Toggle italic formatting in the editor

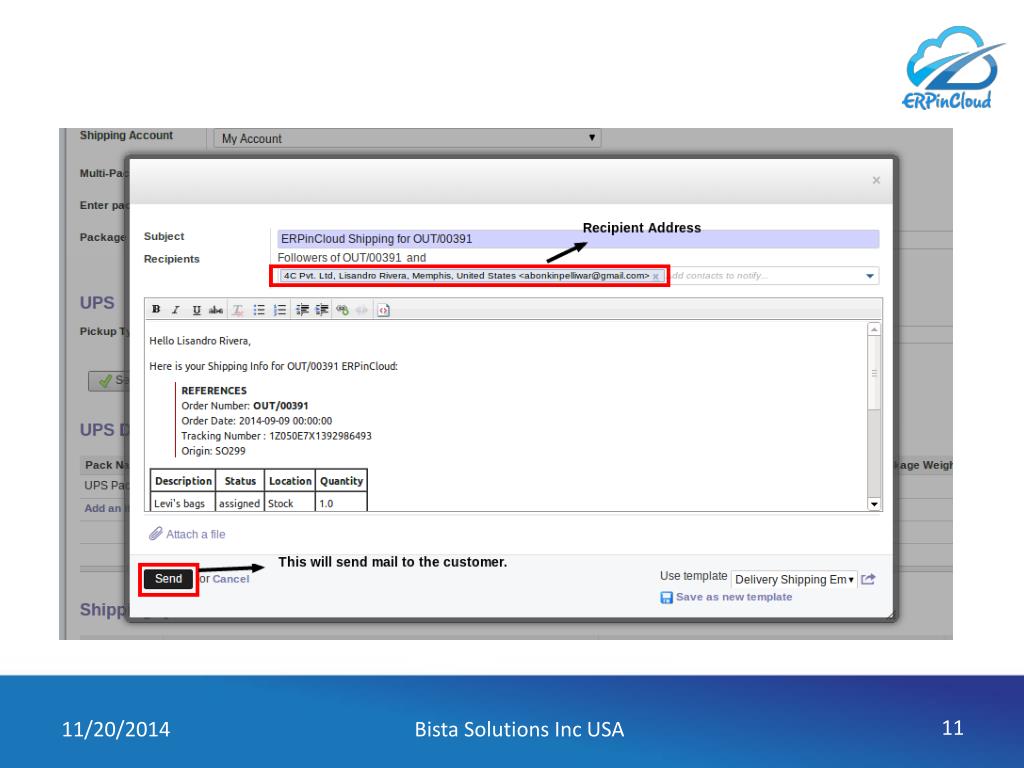point(176,310)
